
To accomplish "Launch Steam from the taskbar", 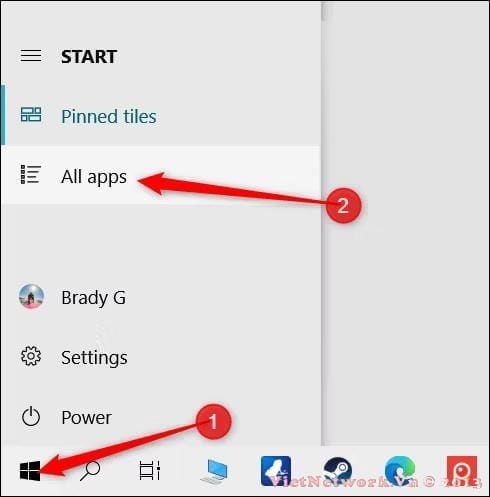I will (x=338, y=471).
